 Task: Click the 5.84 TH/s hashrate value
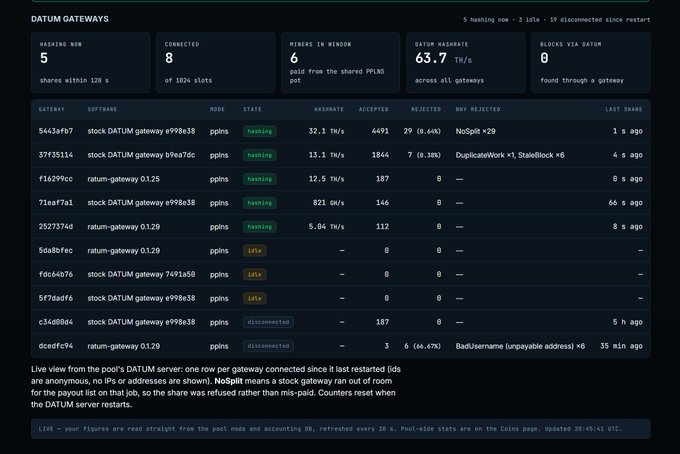(x=327, y=226)
